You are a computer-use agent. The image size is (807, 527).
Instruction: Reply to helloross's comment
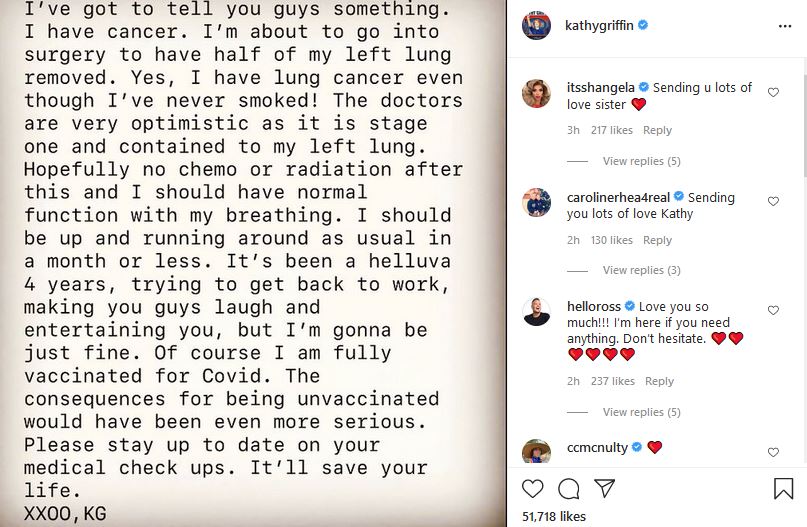click(659, 381)
